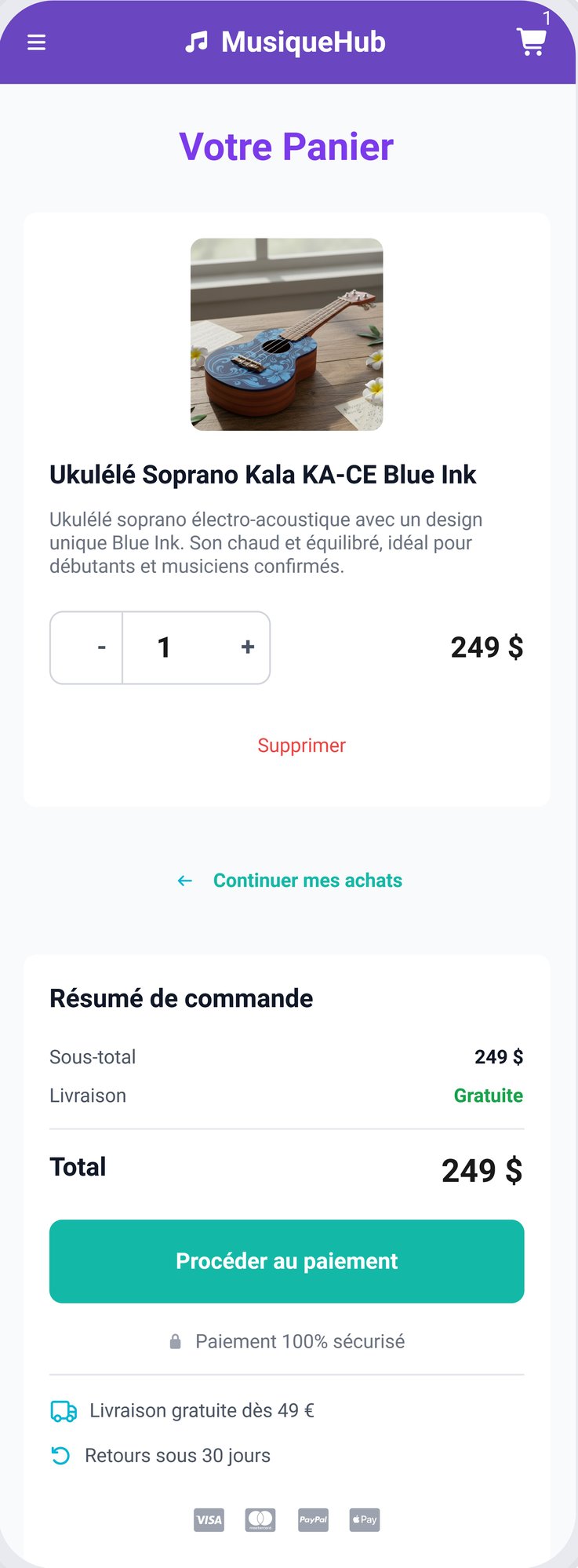Open the shopping cart icon
Viewport: 578px width, 1568px height.
pyautogui.click(x=532, y=42)
